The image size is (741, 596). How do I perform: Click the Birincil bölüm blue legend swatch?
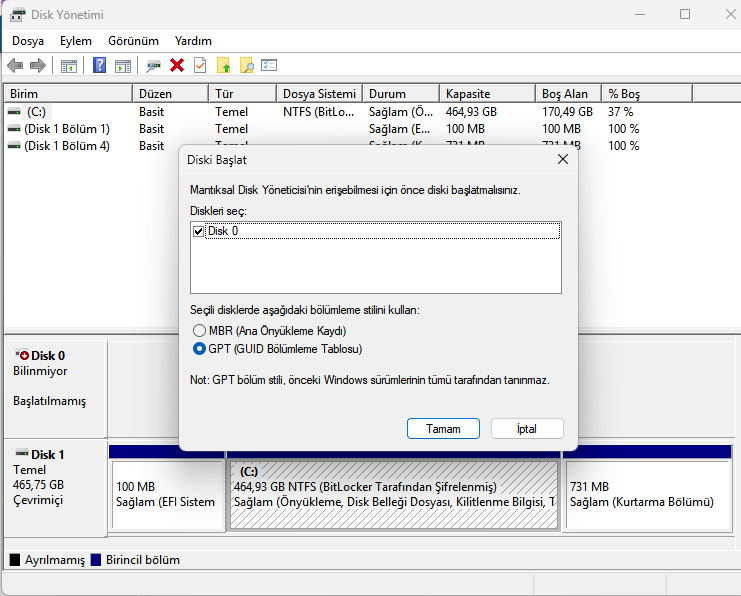coord(96,560)
